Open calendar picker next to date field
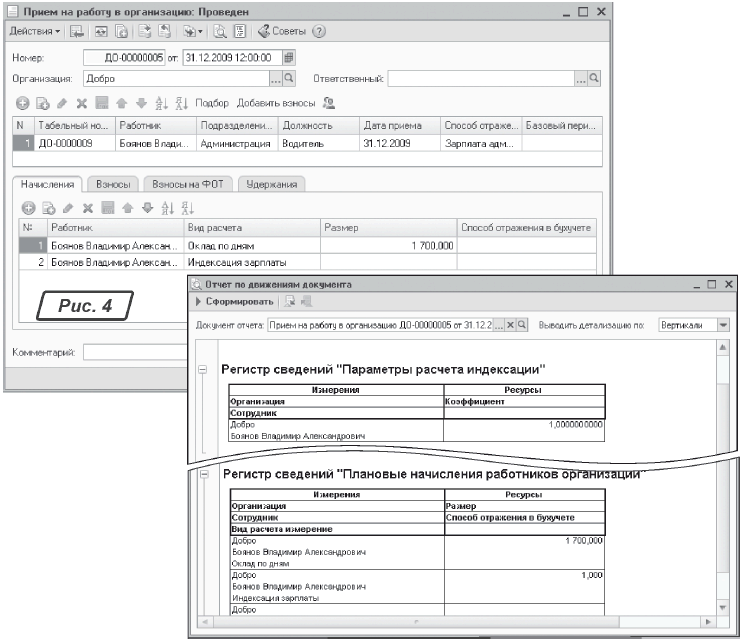Screen dimensions: 741x641 tap(290, 57)
